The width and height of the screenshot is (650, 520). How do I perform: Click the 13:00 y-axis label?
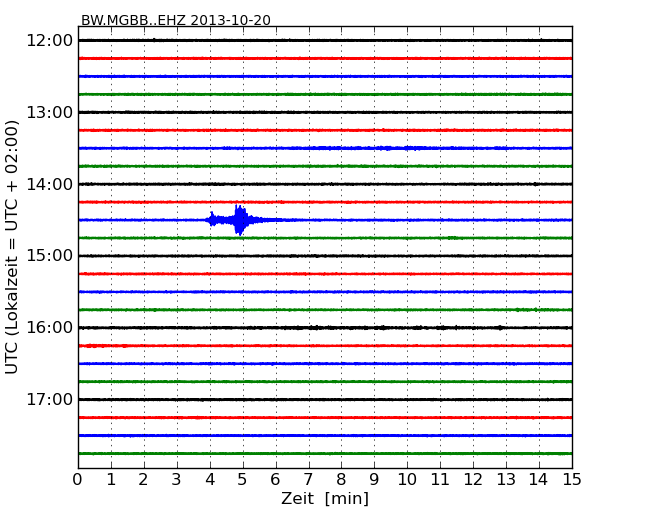pyautogui.click(x=49, y=112)
